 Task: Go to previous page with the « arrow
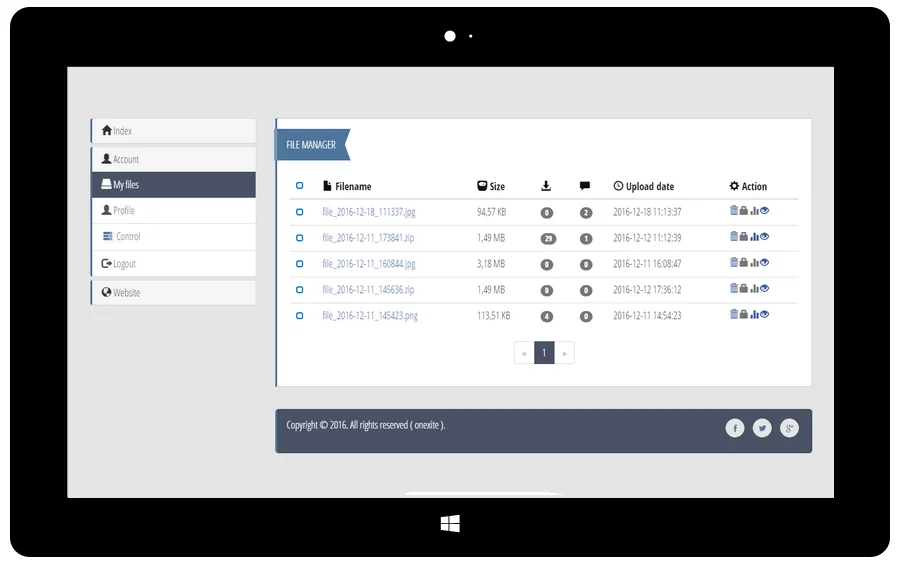(524, 353)
